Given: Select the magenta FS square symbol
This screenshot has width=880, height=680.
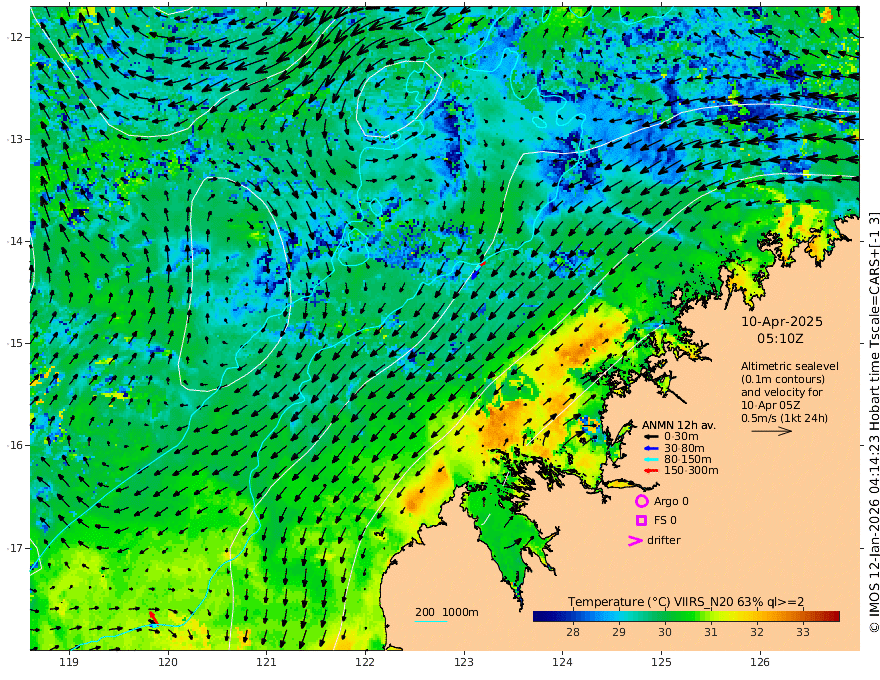Looking at the screenshot, I should click(641, 521).
